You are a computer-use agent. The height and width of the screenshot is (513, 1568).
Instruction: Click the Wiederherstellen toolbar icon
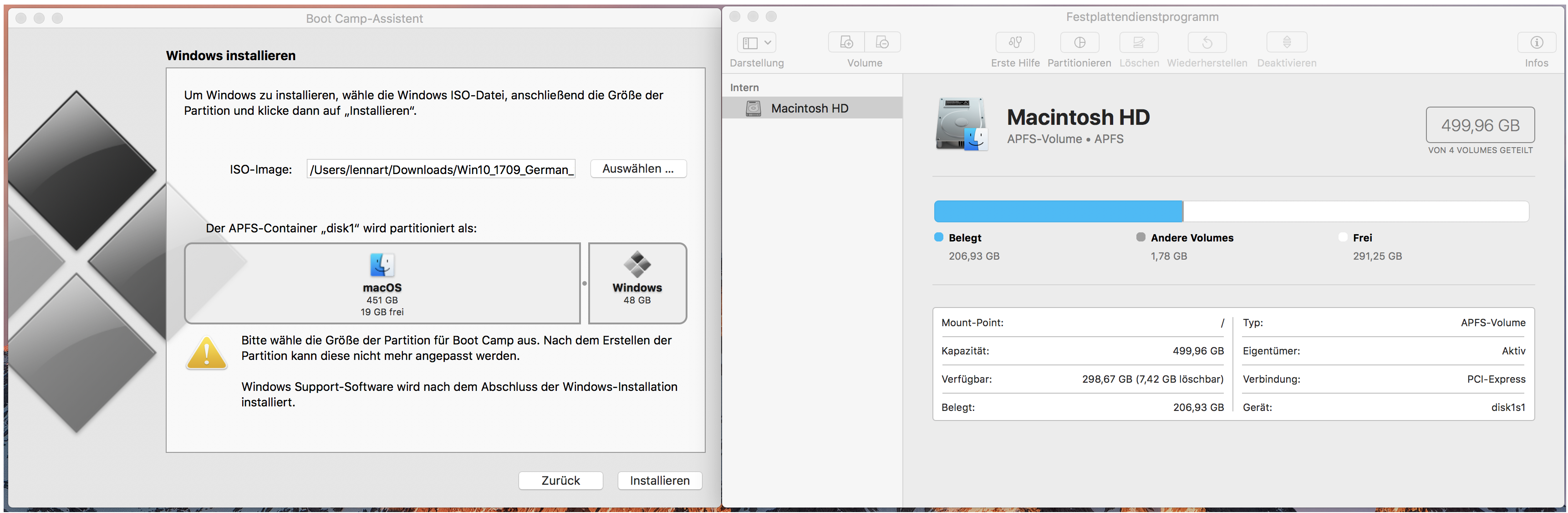(x=1207, y=43)
